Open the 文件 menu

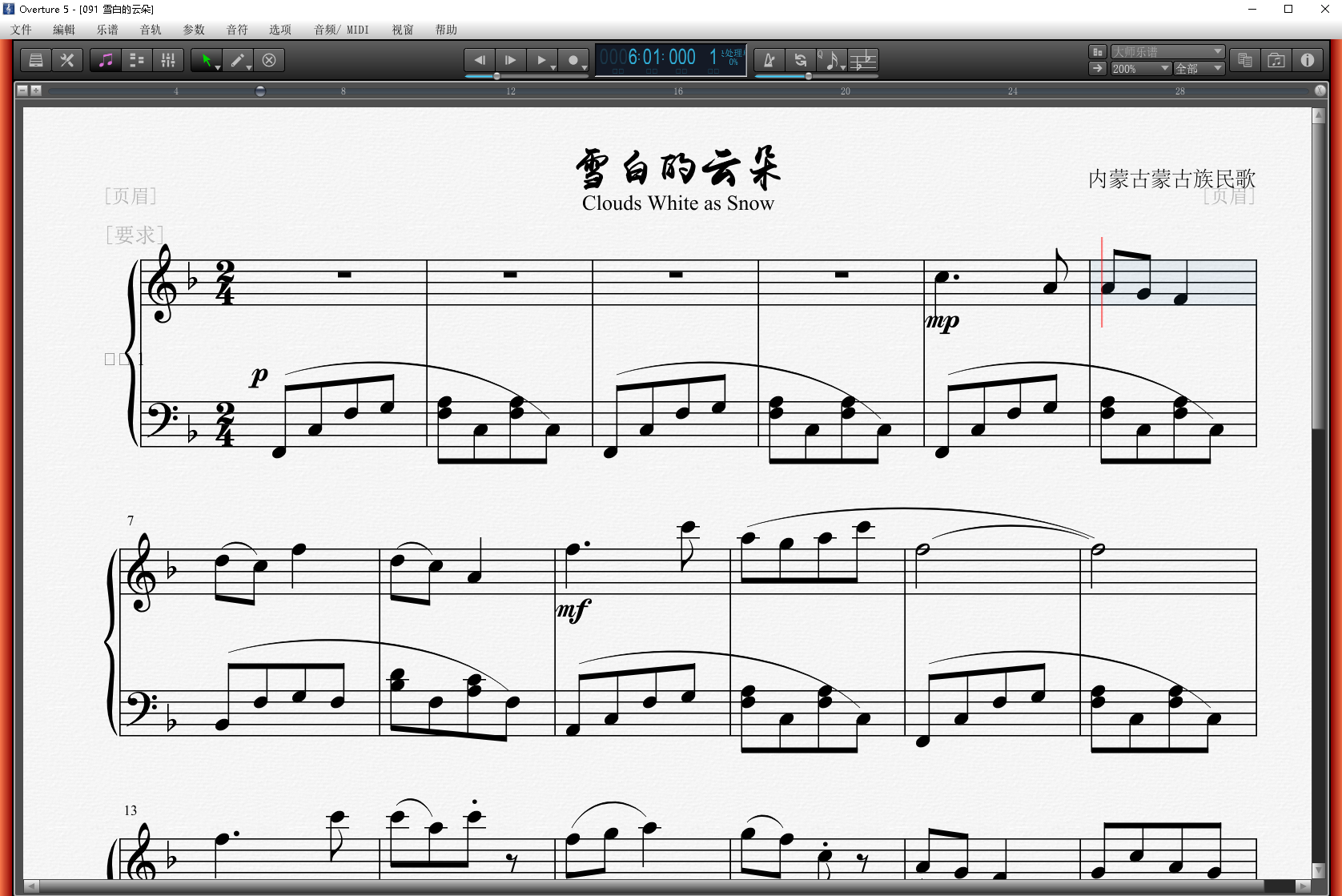(x=22, y=30)
